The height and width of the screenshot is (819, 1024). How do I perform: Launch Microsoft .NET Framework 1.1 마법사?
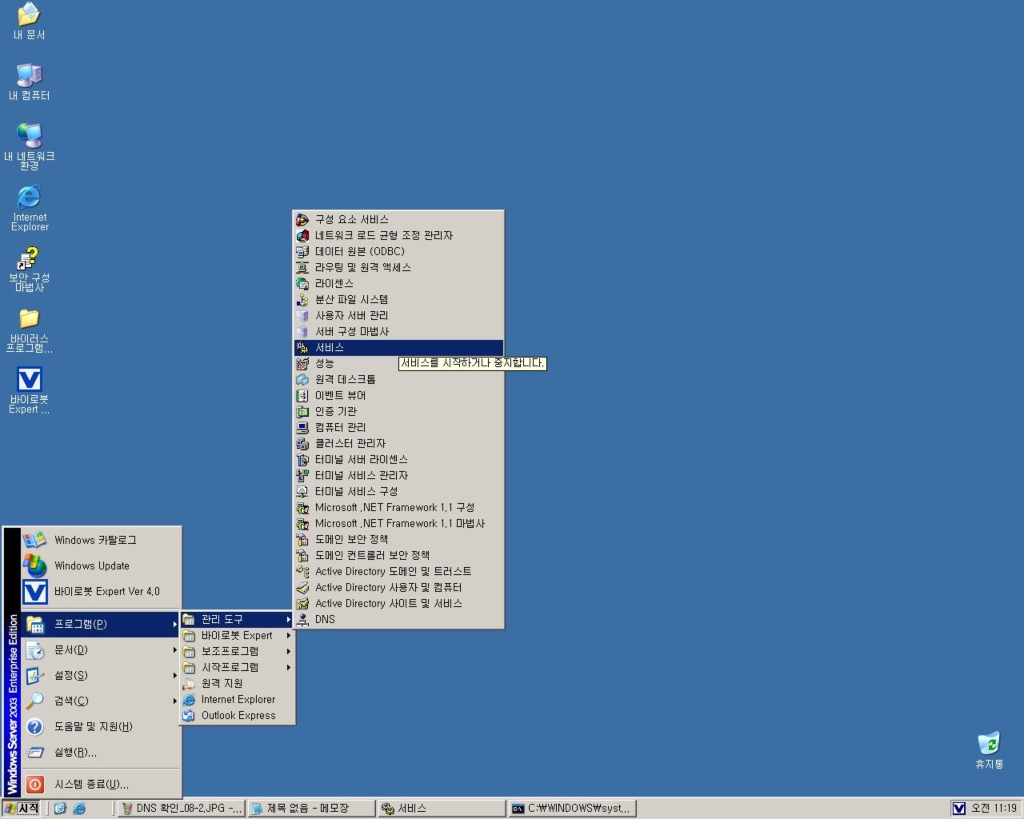[398, 523]
